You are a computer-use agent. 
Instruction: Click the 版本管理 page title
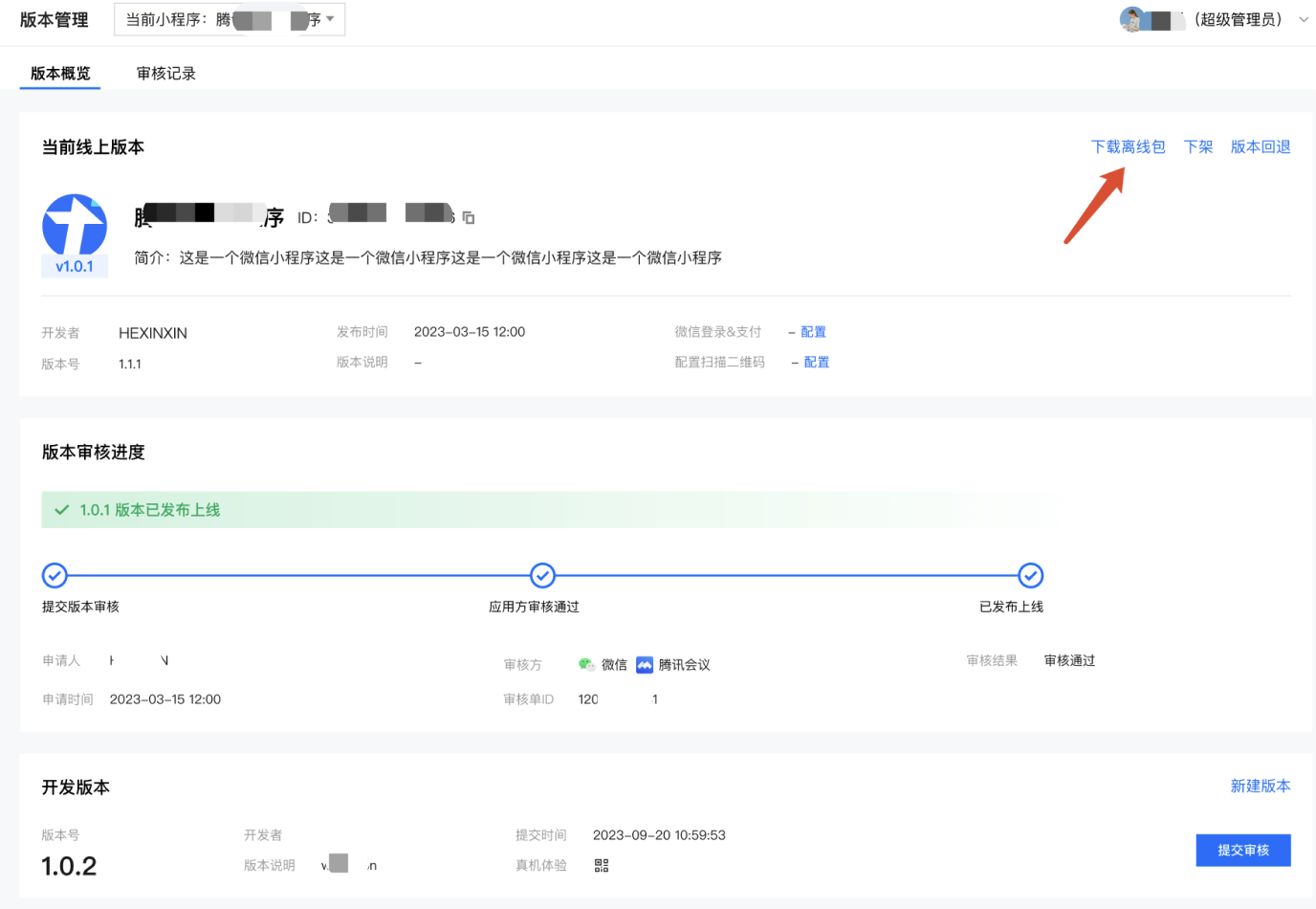click(54, 20)
